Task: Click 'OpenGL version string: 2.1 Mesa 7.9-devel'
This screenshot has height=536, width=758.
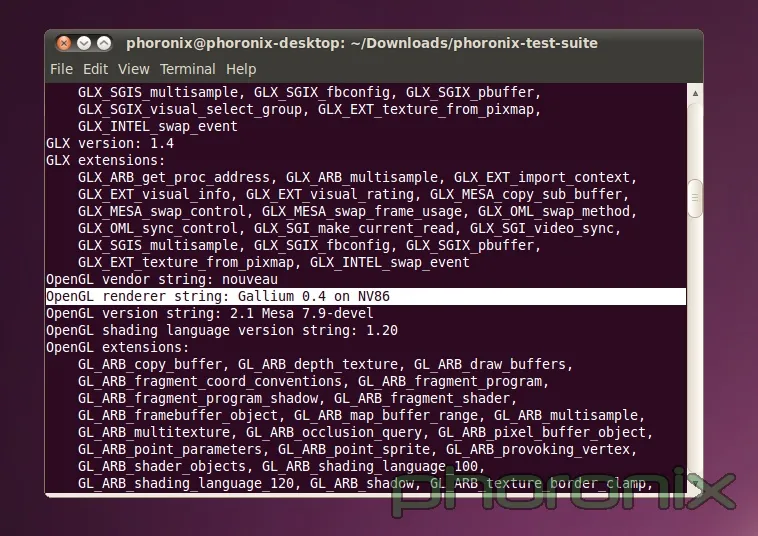Action: coord(210,313)
